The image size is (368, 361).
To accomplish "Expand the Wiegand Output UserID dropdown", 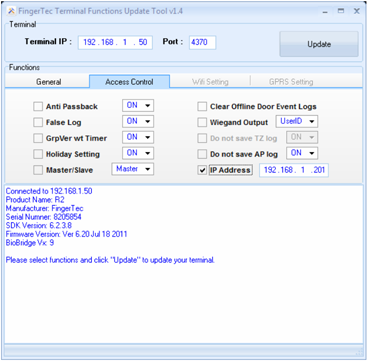I will tap(297, 121).
